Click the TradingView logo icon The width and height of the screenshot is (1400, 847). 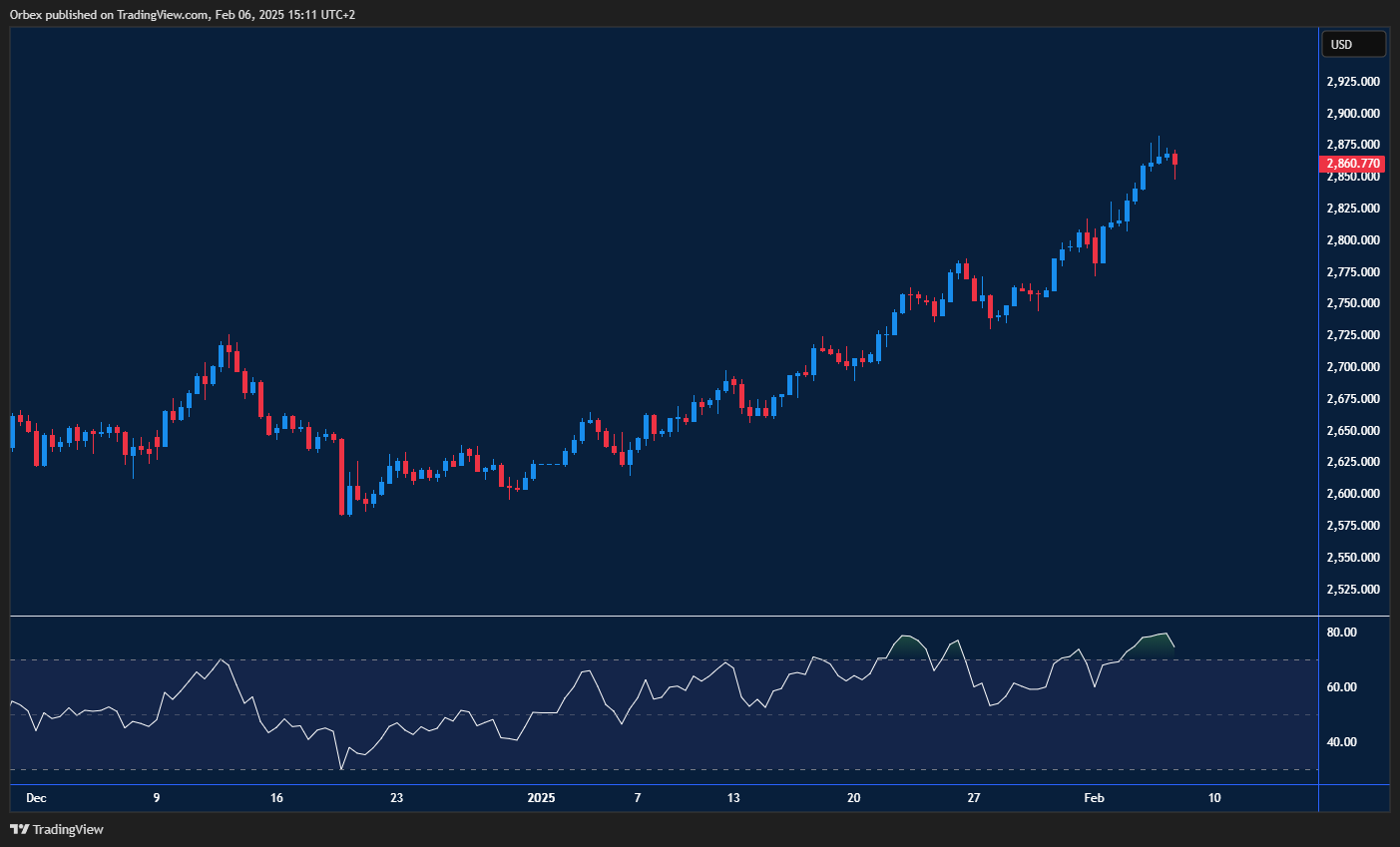pyautogui.click(x=19, y=829)
